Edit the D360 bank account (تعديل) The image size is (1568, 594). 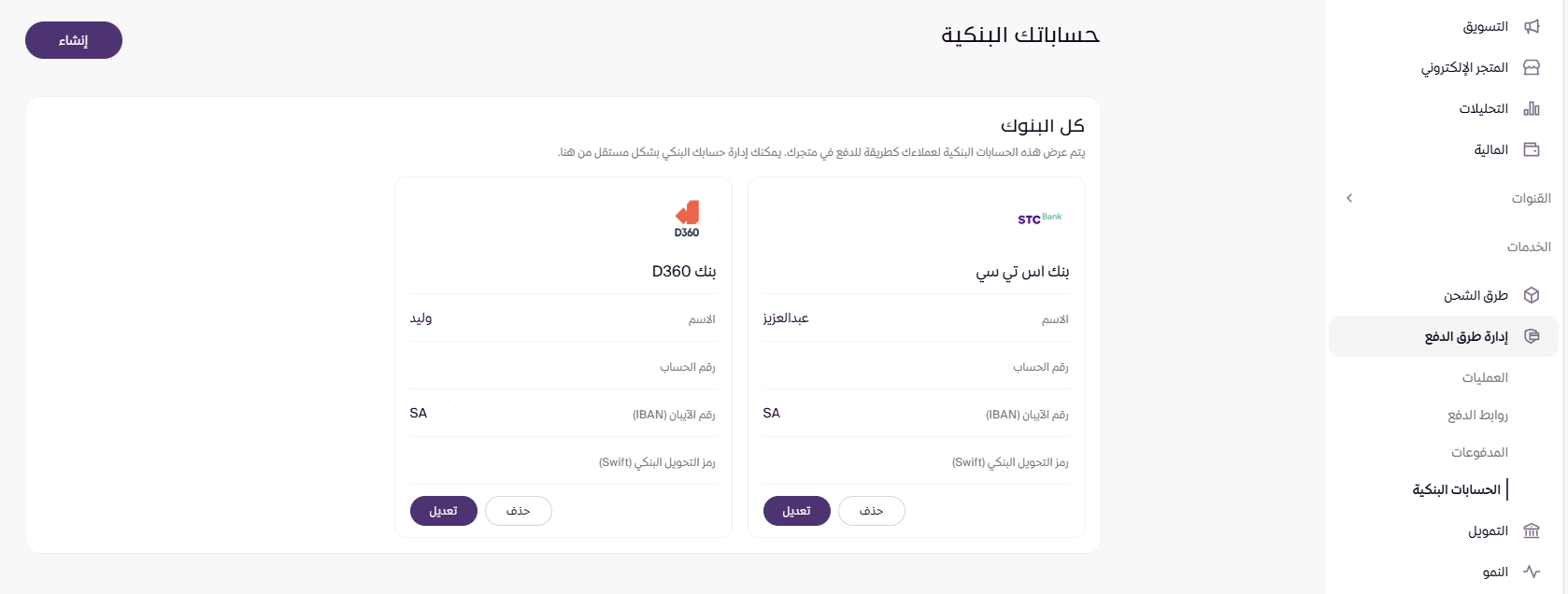[443, 511]
